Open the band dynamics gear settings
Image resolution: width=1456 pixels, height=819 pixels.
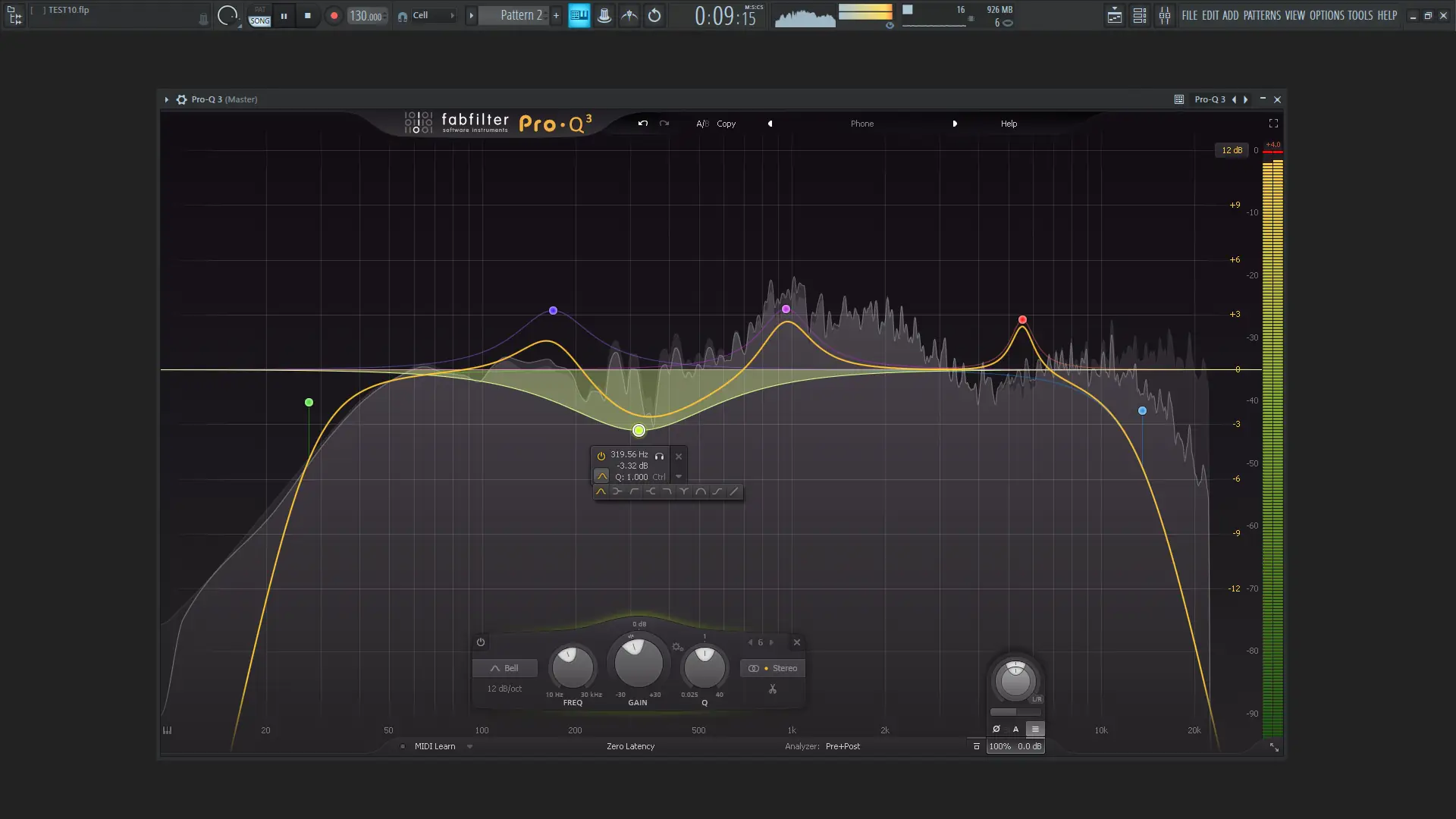click(x=677, y=647)
